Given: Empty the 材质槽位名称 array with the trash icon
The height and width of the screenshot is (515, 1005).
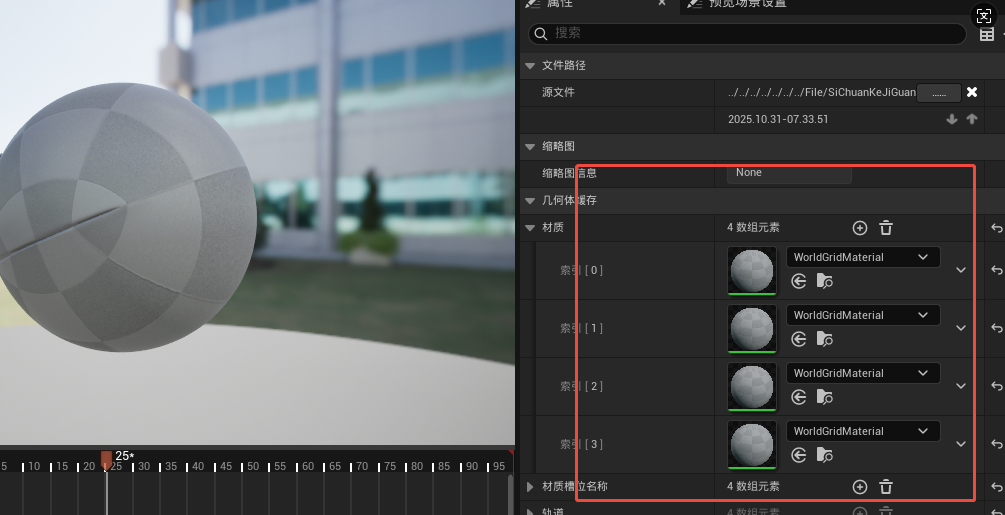Looking at the screenshot, I should (886, 487).
